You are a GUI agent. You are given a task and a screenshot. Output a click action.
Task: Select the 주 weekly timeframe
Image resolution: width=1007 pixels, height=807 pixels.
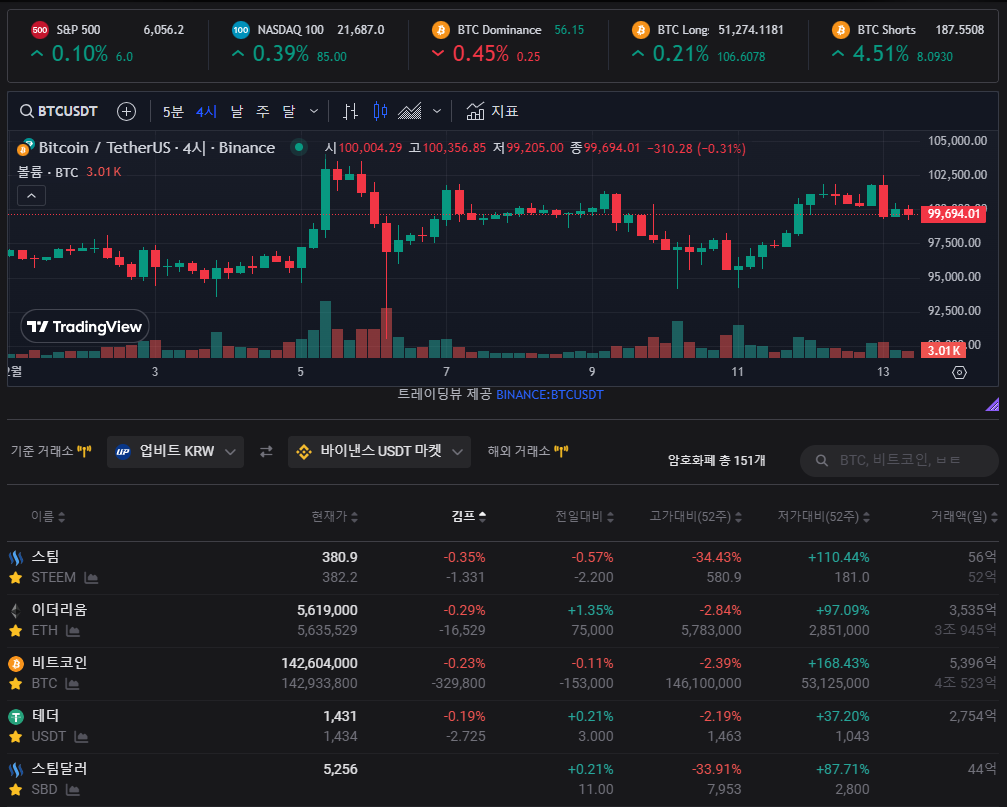click(263, 112)
